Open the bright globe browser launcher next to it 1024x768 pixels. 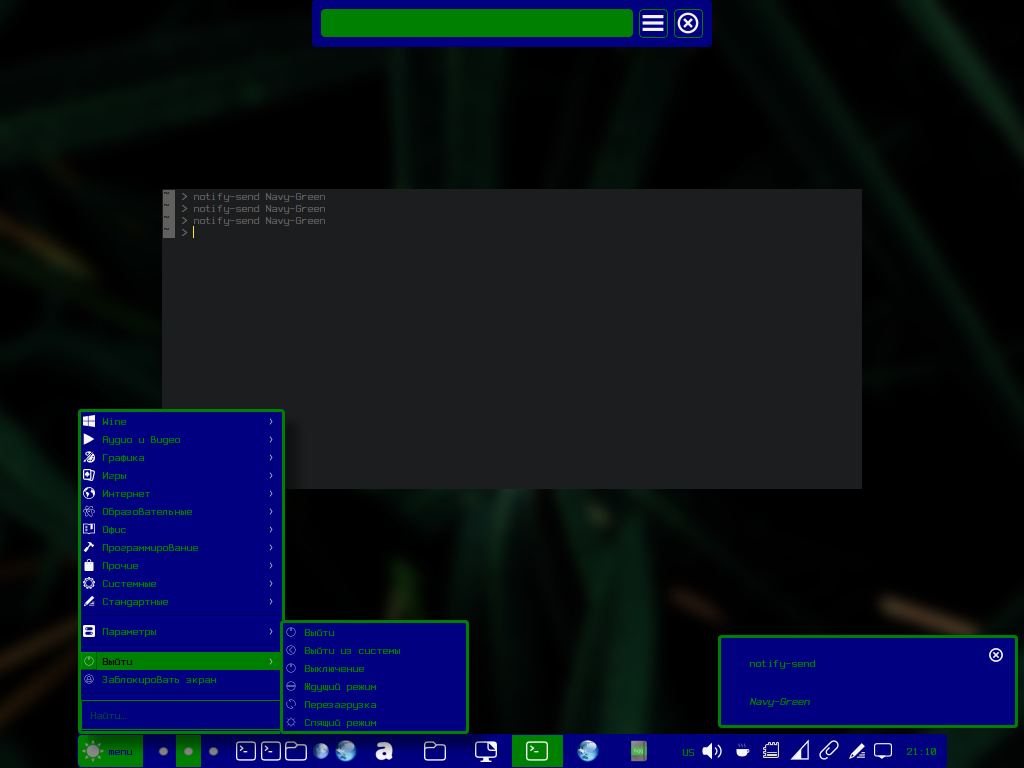tap(346, 751)
